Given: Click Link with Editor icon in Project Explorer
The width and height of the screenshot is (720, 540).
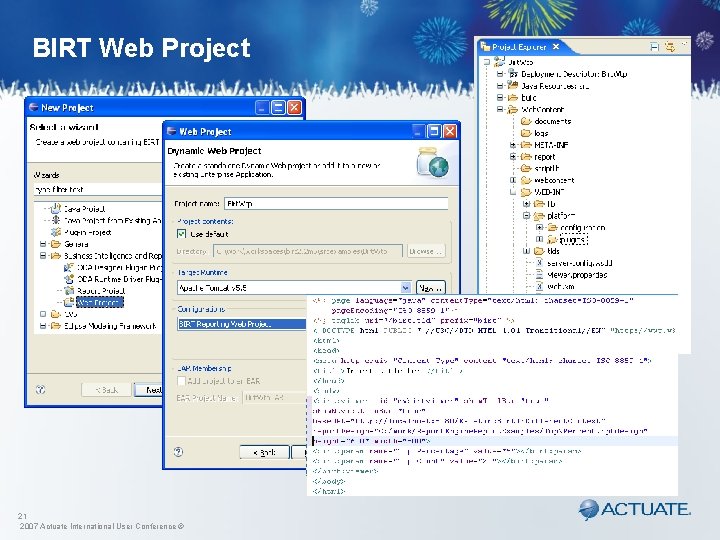Looking at the screenshot, I should 670,46.
